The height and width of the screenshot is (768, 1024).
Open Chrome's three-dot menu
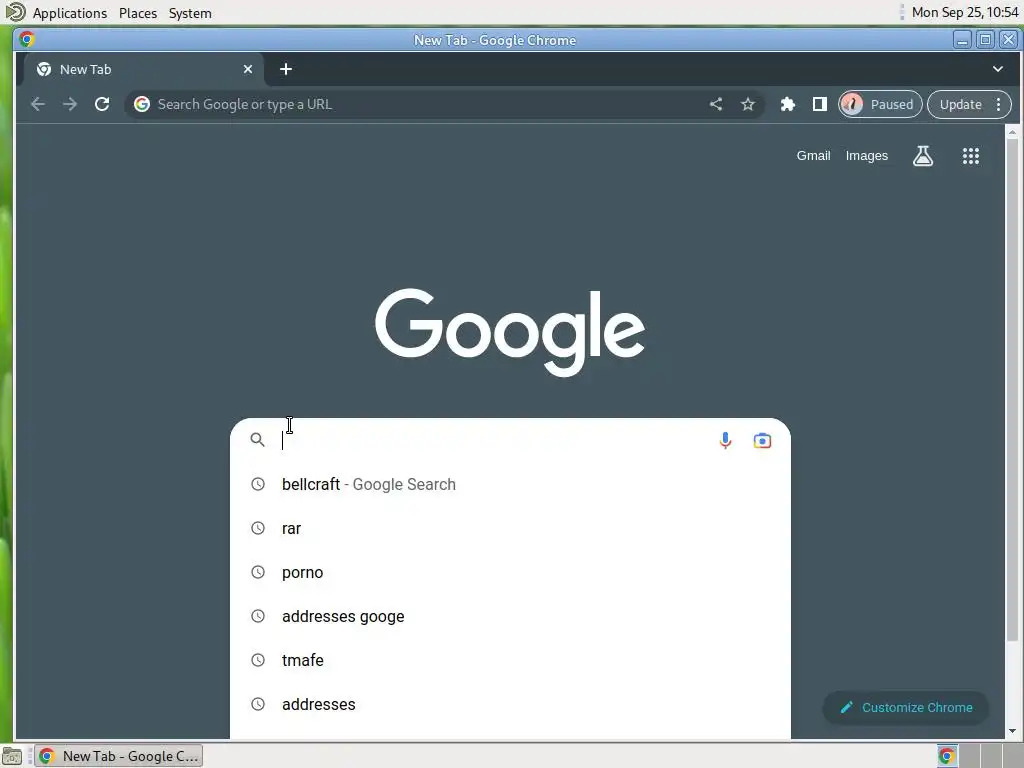click(999, 104)
